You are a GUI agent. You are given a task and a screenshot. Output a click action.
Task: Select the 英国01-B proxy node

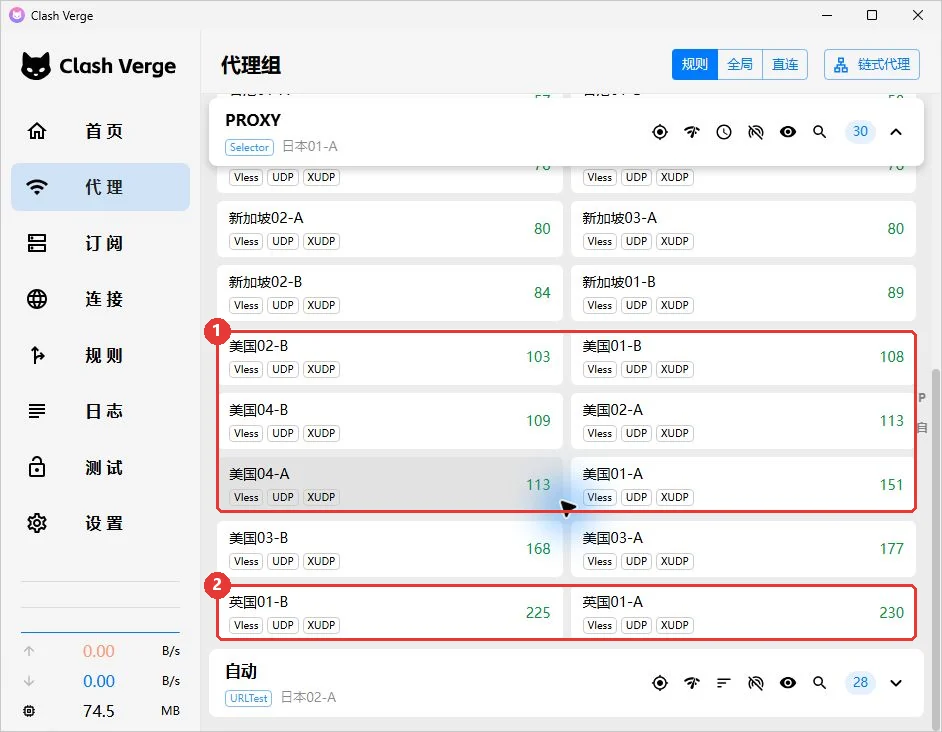[390, 613]
